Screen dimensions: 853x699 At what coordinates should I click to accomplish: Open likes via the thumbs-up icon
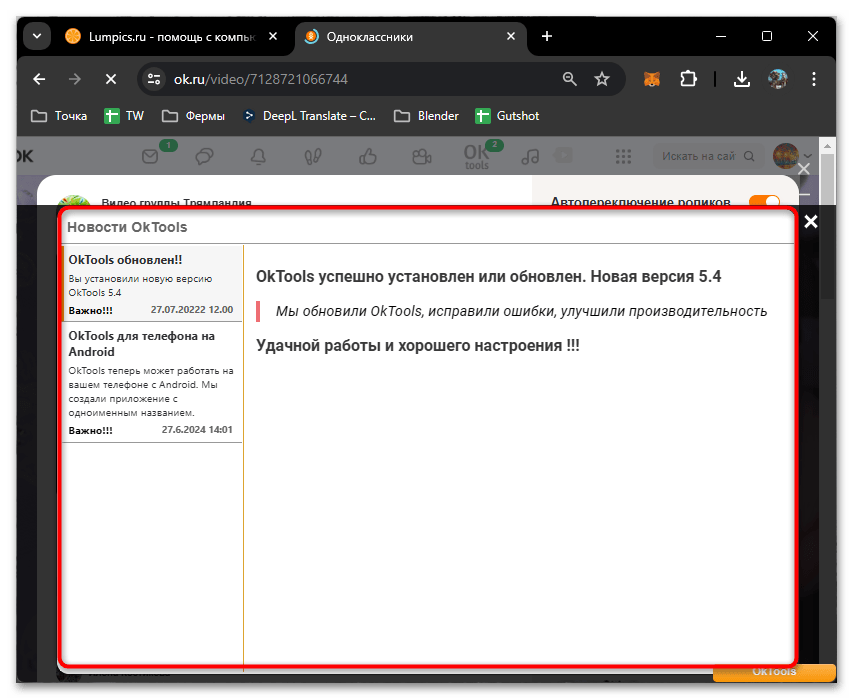point(366,156)
